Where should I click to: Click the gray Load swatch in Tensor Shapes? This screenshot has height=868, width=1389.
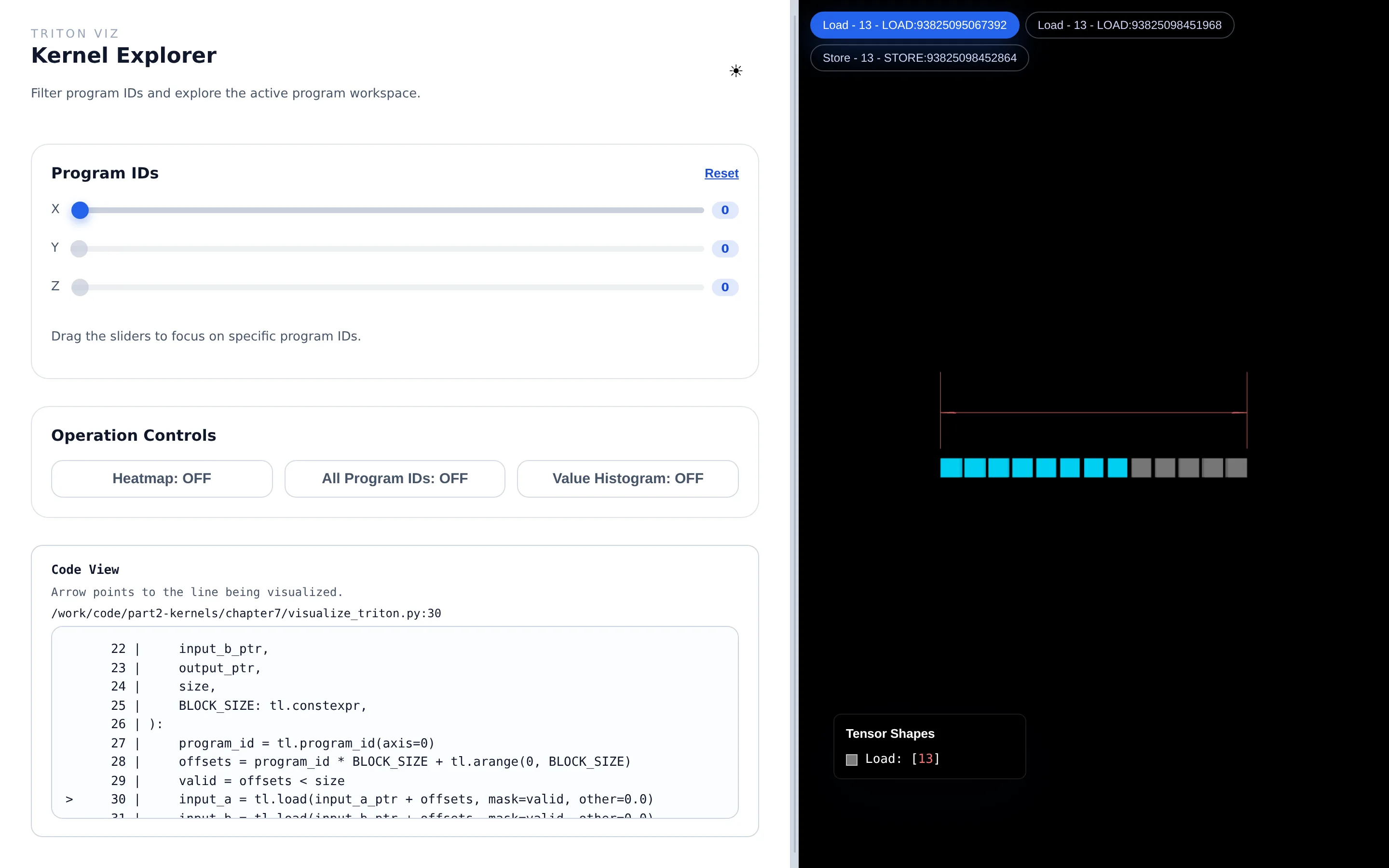[x=851, y=759]
